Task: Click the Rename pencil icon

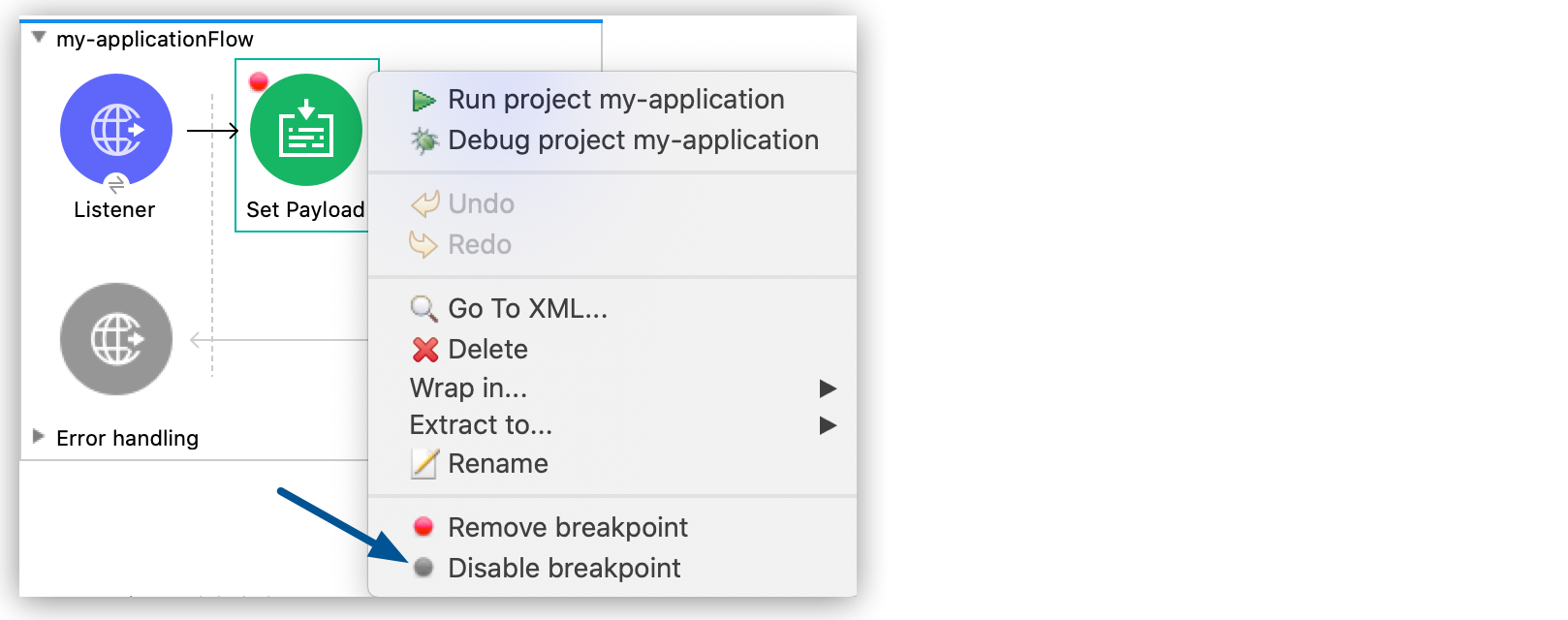Action: pos(423,463)
